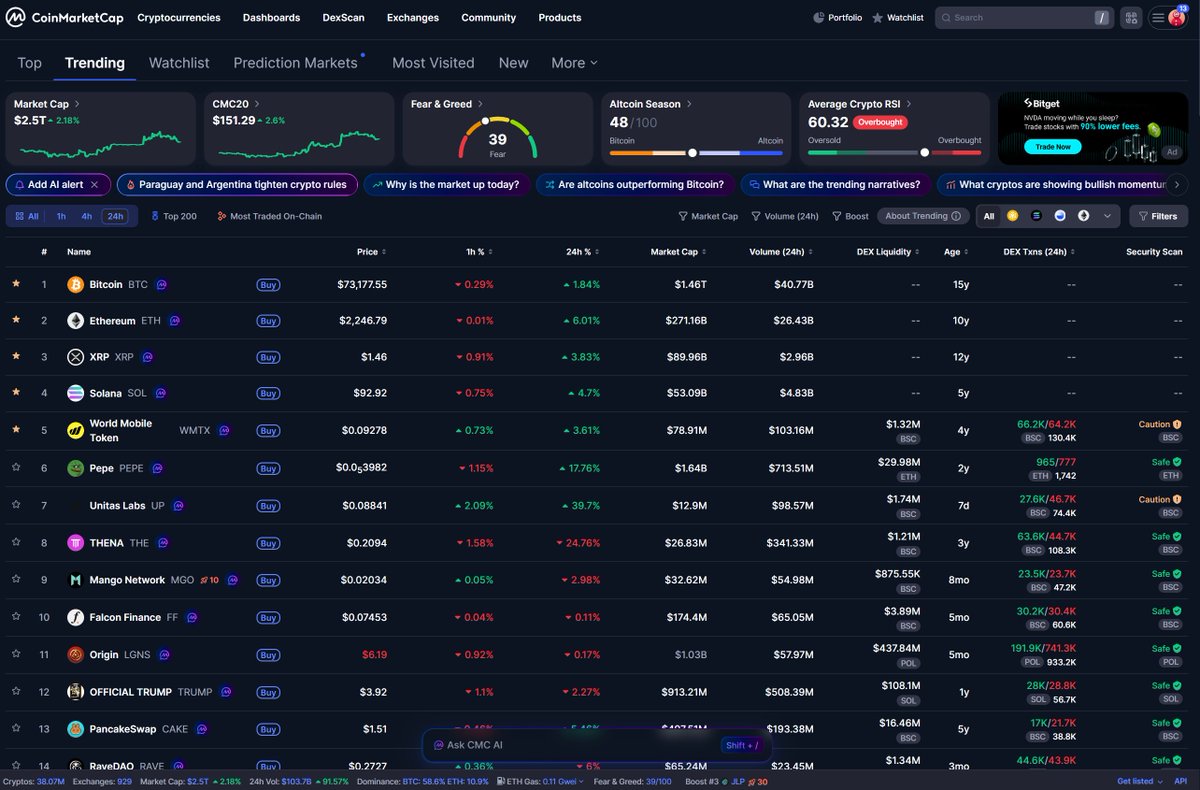Screen dimensions: 1200x790
Task: Open the Portfolio pie icon
Action: click(x=819, y=17)
